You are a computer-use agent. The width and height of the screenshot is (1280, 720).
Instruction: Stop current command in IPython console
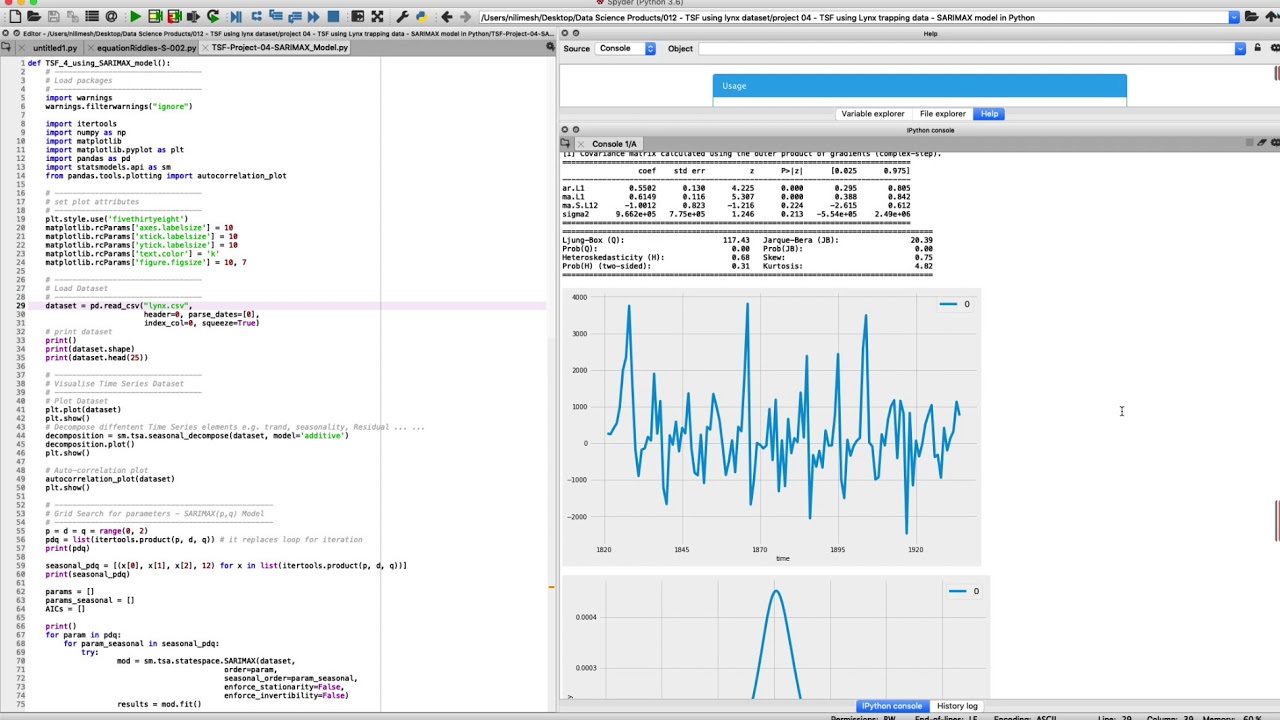(x=1248, y=143)
